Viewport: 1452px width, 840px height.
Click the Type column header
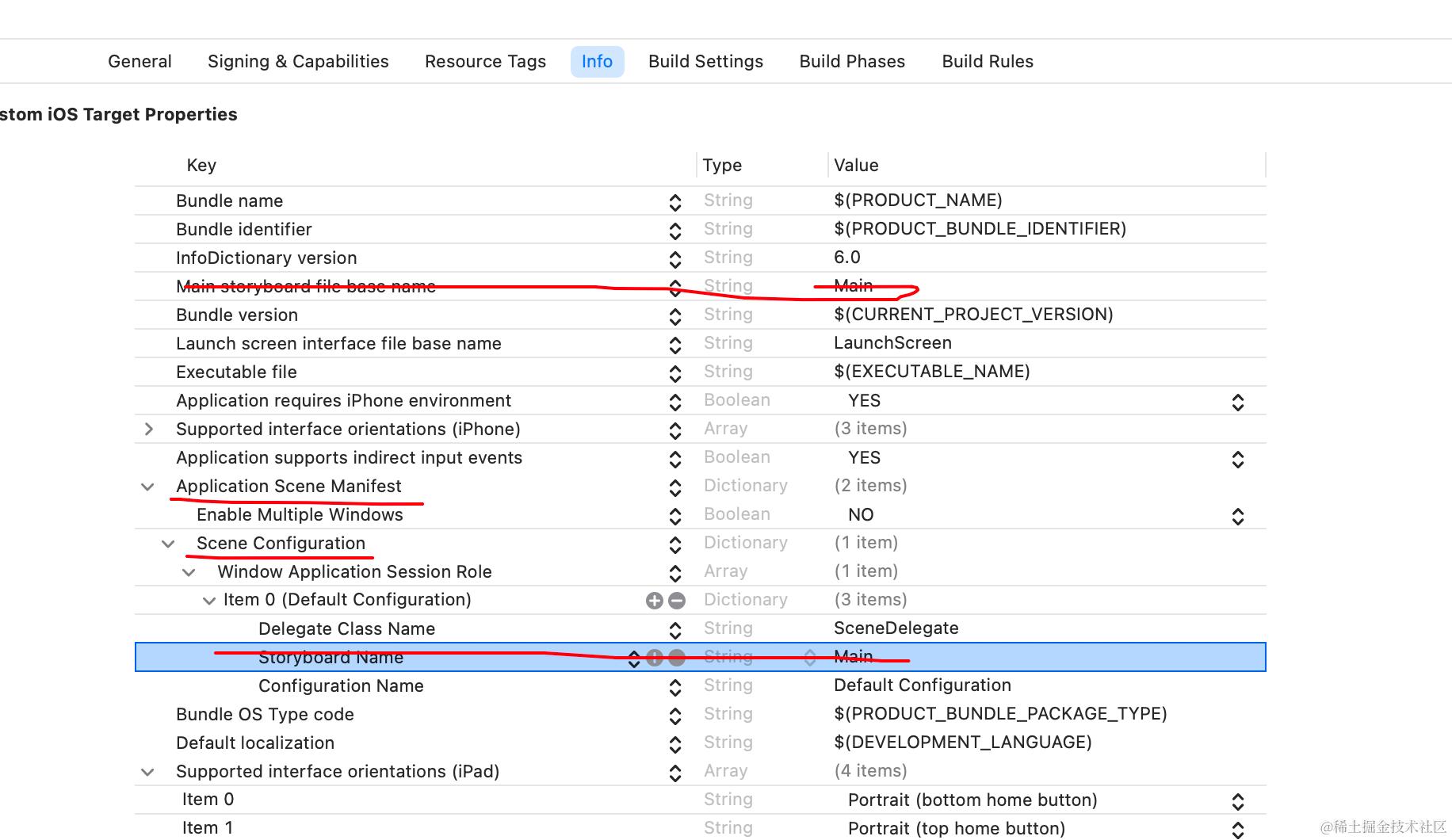[722, 166]
